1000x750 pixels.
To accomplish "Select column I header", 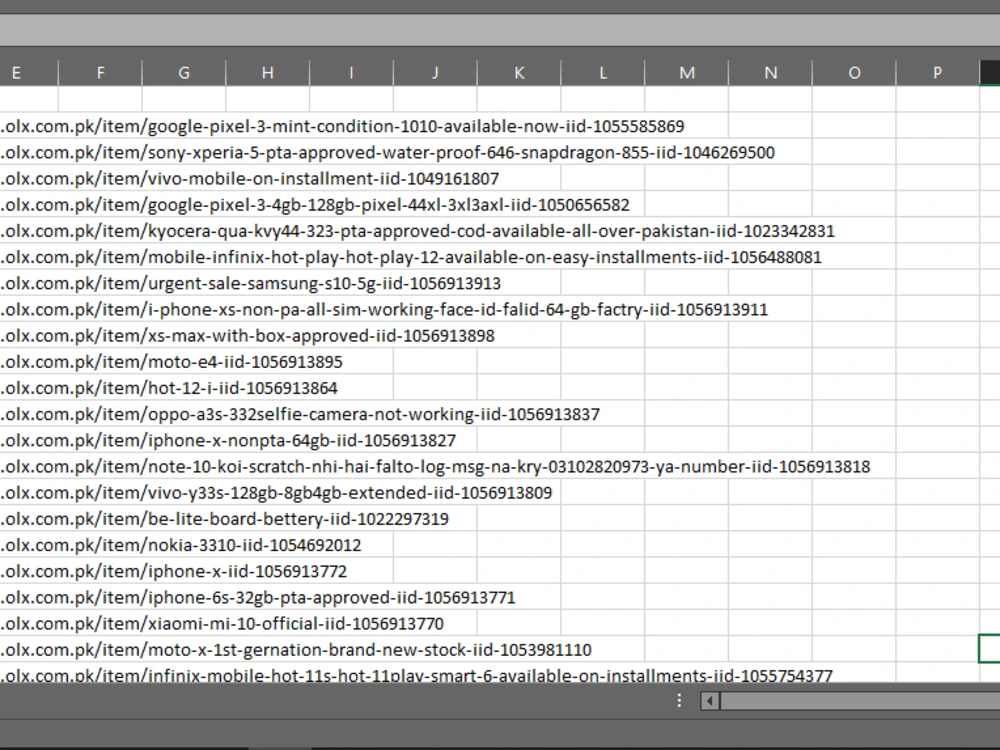I will pyautogui.click(x=351, y=73).
